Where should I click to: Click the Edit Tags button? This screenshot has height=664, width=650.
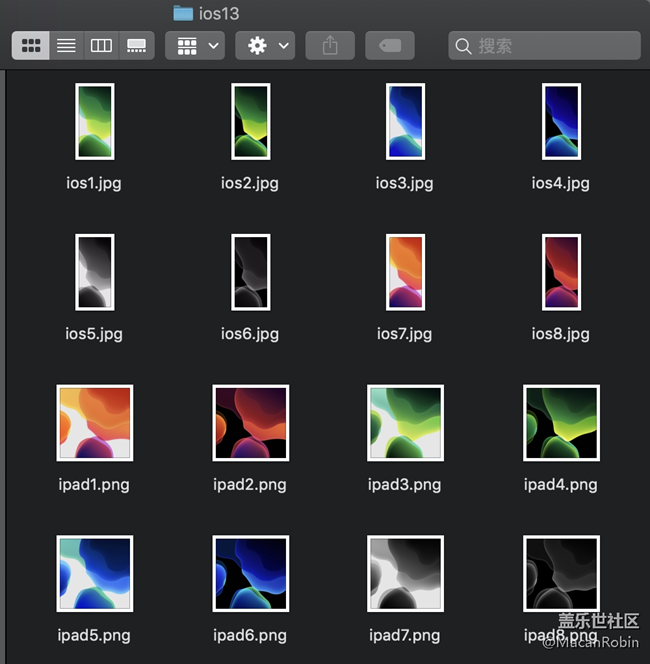point(390,46)
